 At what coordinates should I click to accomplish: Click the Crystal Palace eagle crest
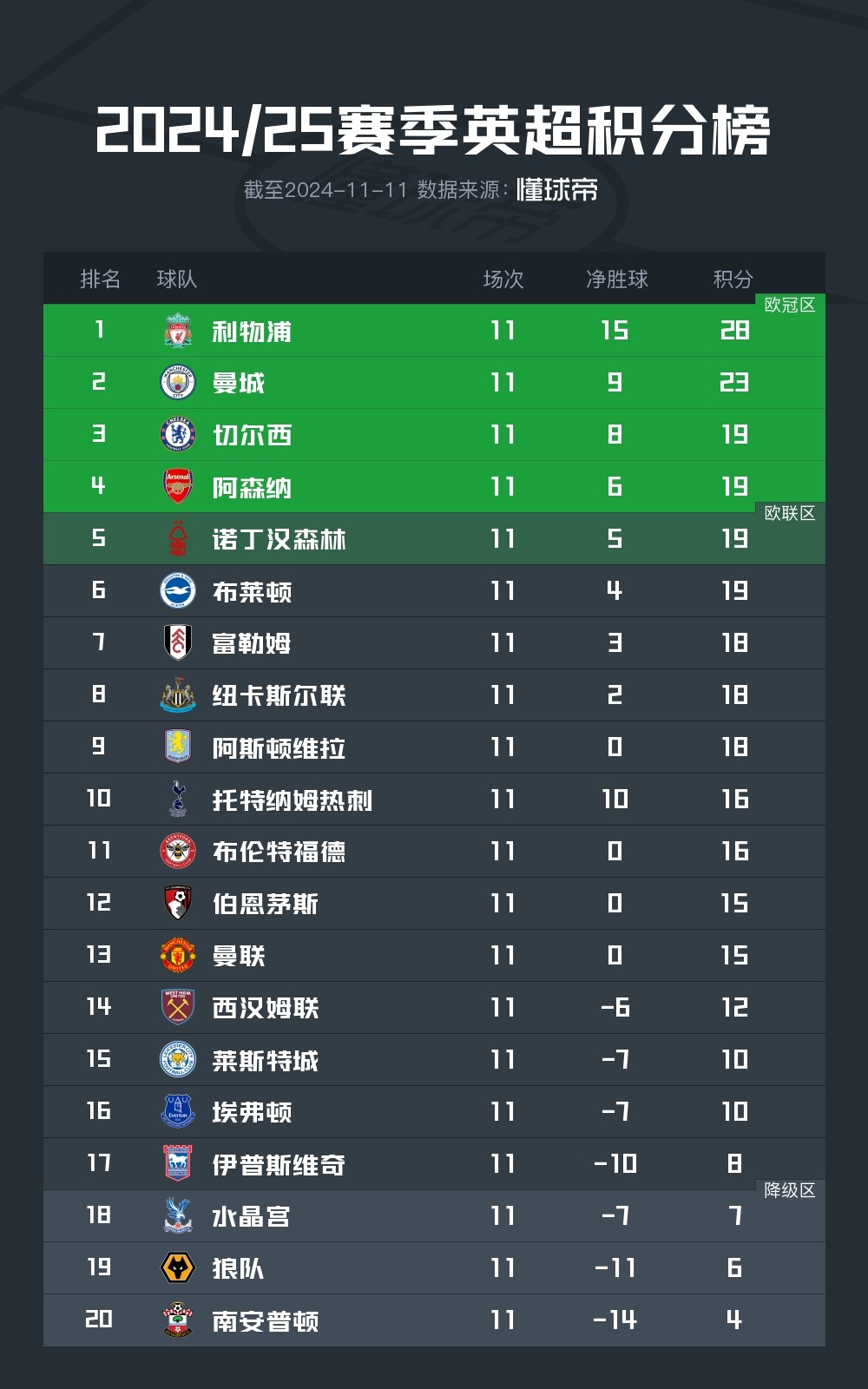178,1216
